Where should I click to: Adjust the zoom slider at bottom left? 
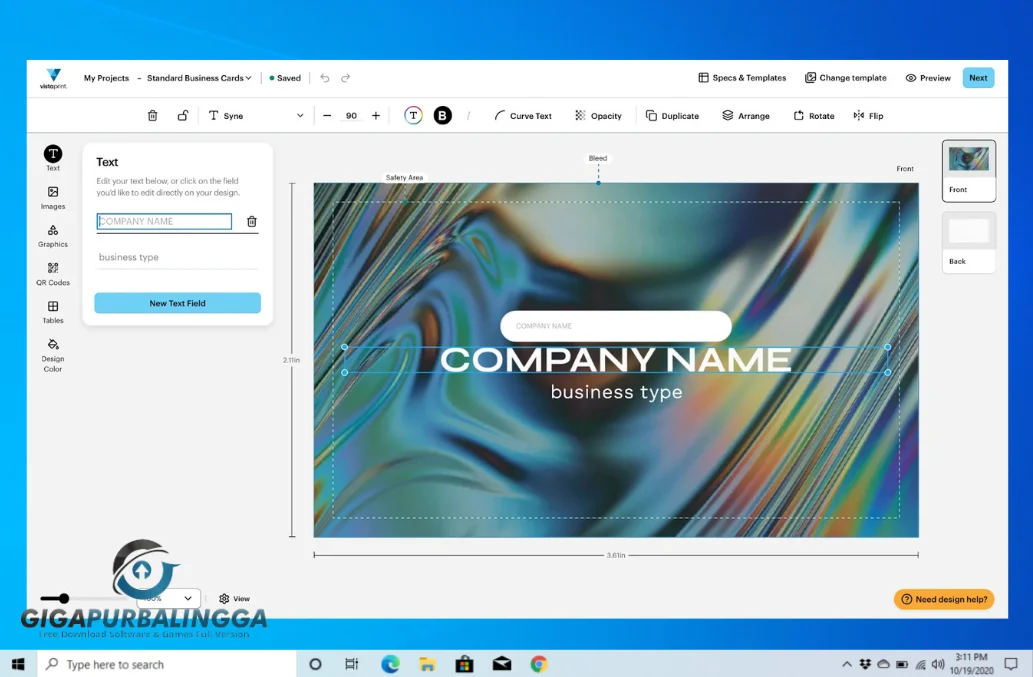tap(65, 598)
